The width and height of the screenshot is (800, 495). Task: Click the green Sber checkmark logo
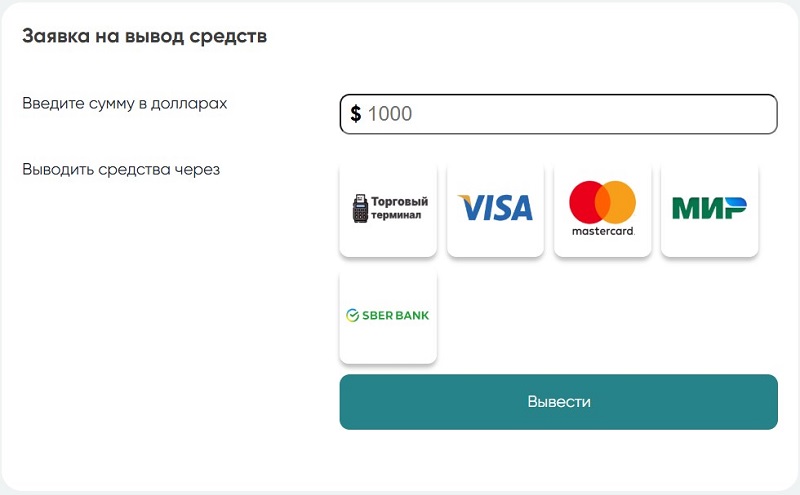[x=353, y=316]
